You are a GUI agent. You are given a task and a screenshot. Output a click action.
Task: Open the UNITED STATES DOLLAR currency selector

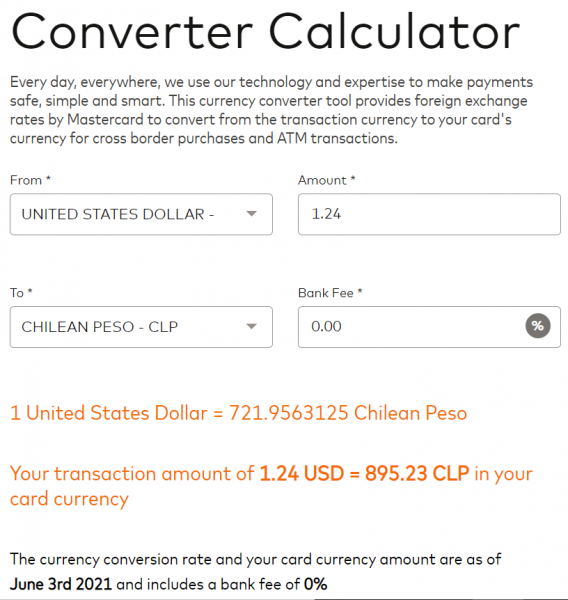pyautogui.click(x=141, y=214)
